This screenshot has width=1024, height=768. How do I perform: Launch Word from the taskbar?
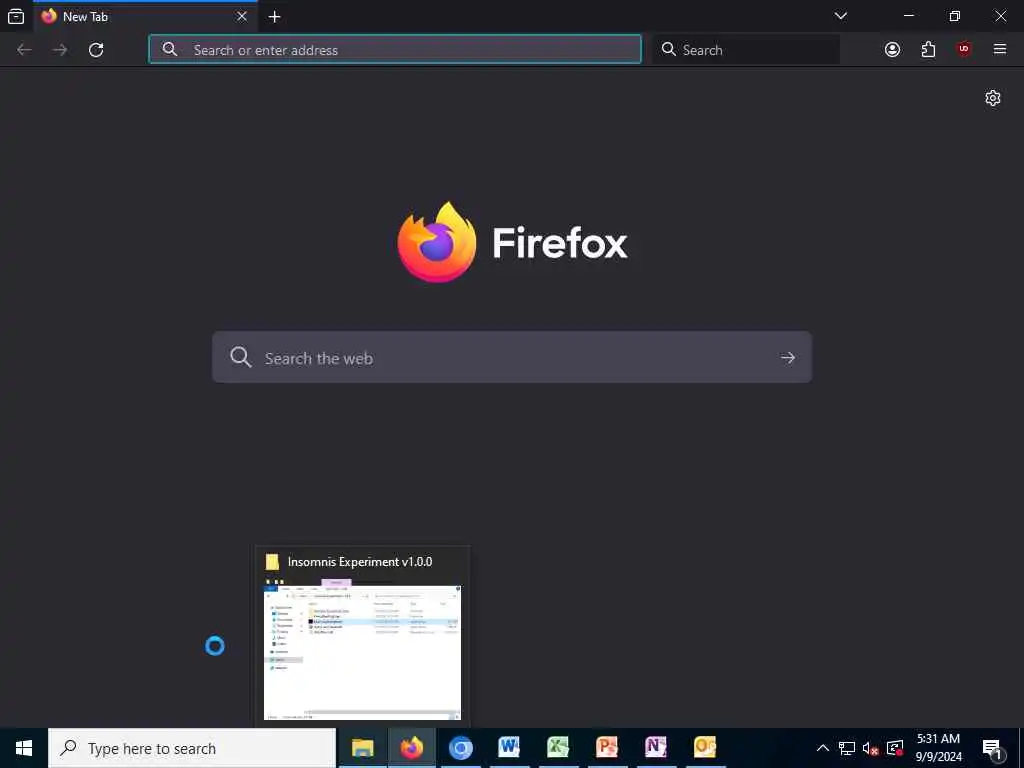click(509, 748)
